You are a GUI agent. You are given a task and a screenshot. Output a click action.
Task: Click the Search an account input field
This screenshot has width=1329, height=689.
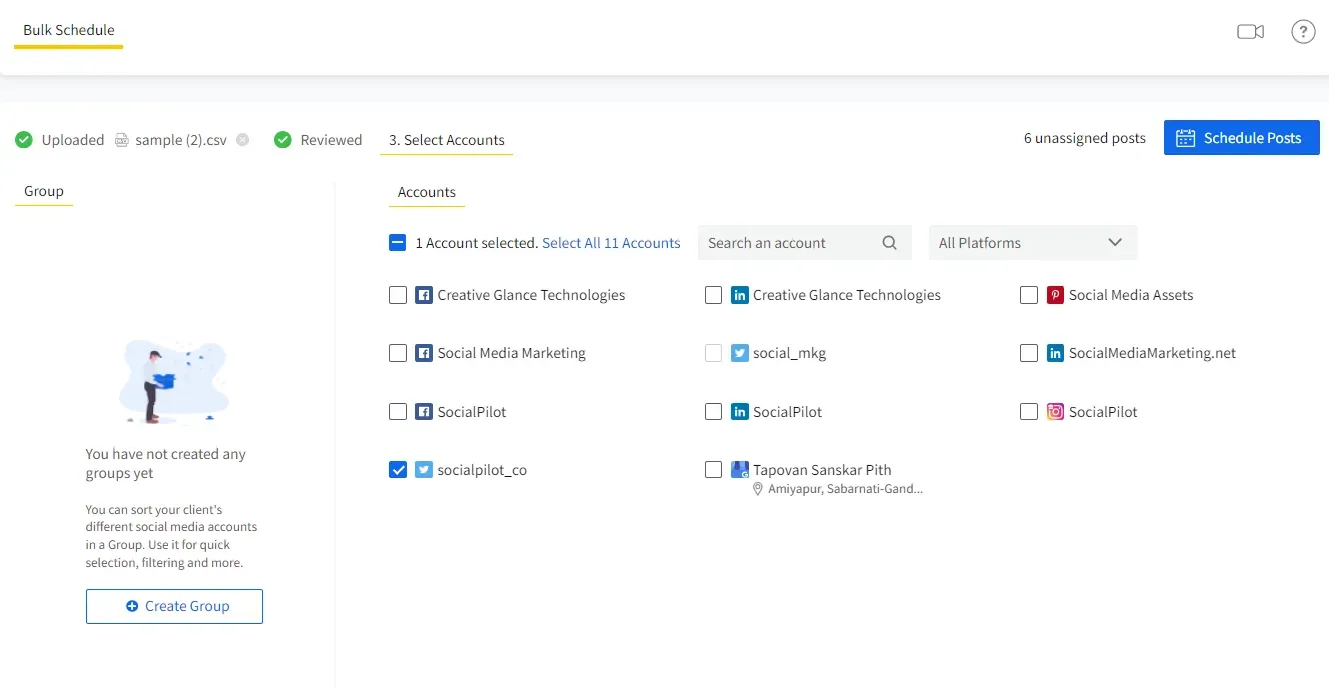790,242
